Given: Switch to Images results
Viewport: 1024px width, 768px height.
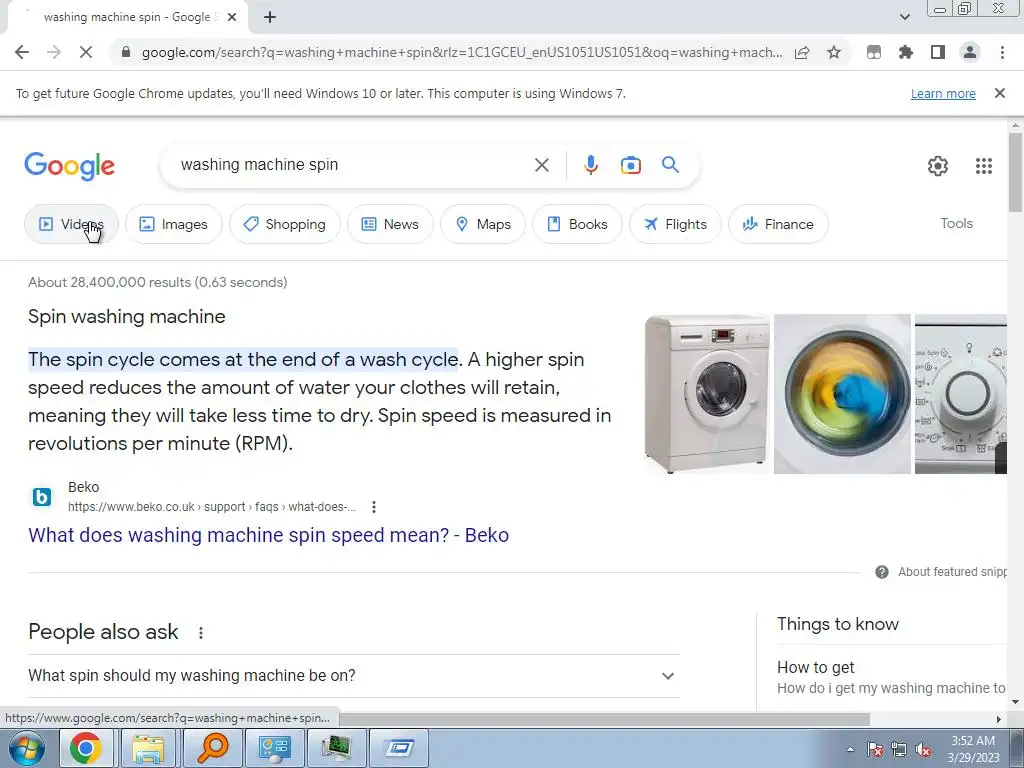Looking at the screenshot, I should tap(174, 224).
